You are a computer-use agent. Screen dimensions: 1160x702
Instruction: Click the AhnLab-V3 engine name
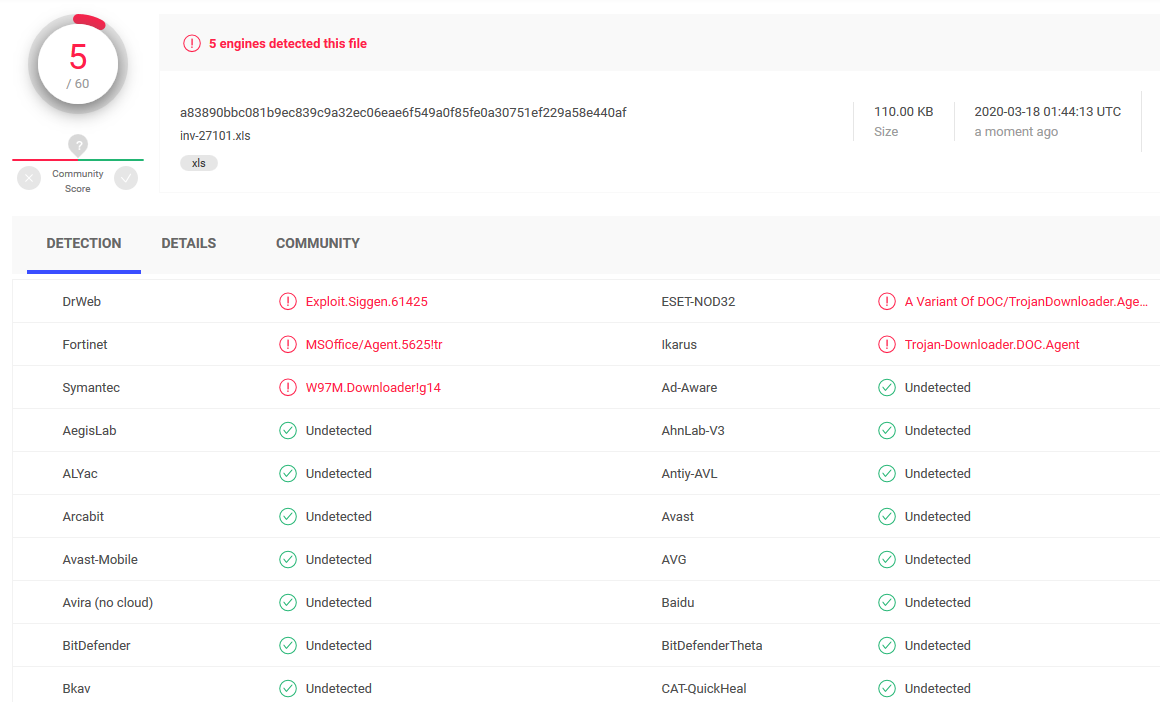click(x=693, y=431)
